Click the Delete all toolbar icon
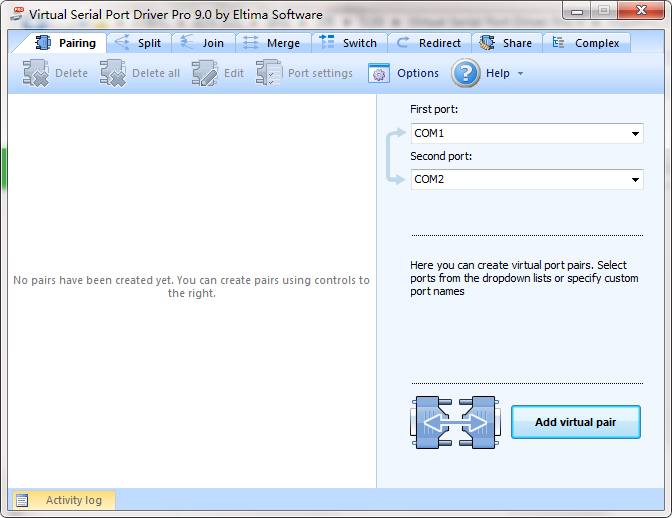This screenshot has width=672, height=518. coord(113,73)
